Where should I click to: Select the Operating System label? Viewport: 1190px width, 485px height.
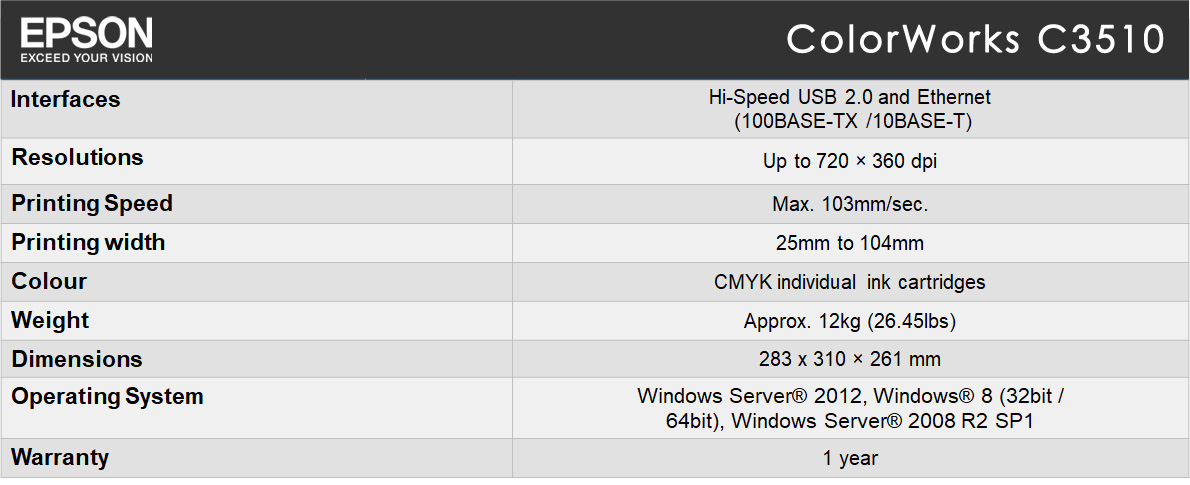[x=107, y=396]
